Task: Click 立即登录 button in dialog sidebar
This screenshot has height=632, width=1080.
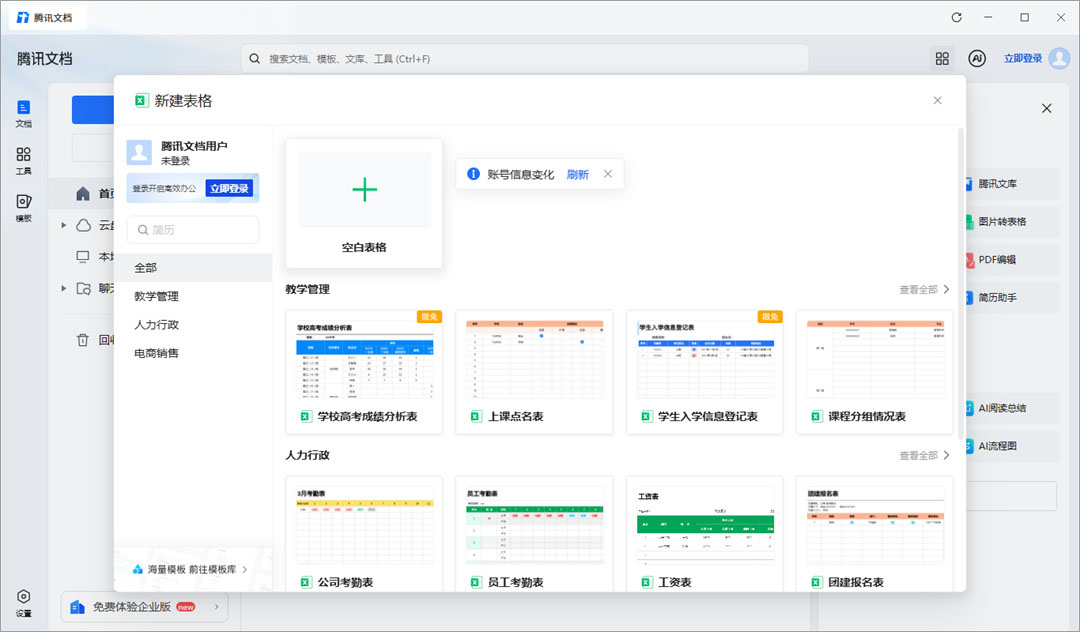Action: point(229,188)
